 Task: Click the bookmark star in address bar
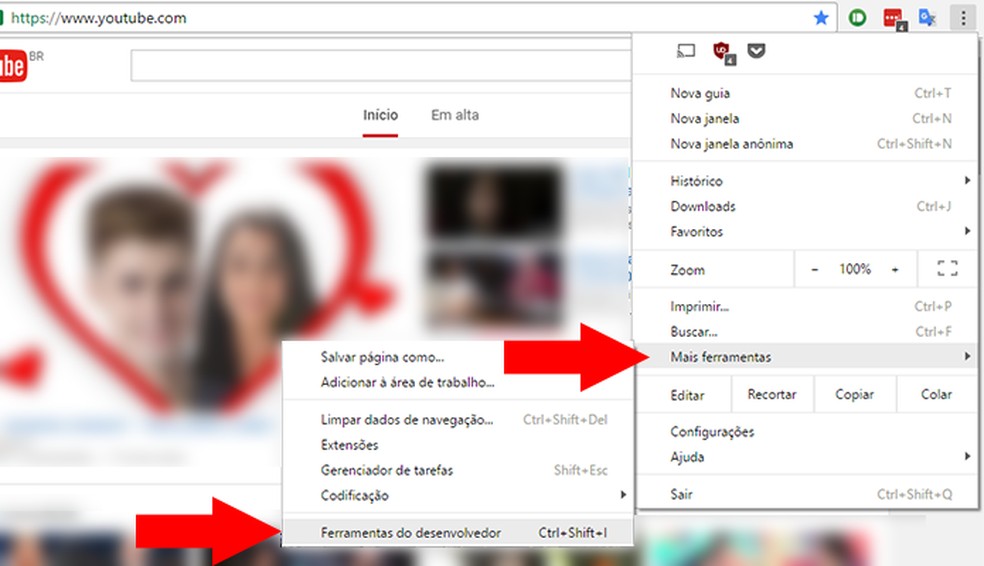[x=820, y=18]
